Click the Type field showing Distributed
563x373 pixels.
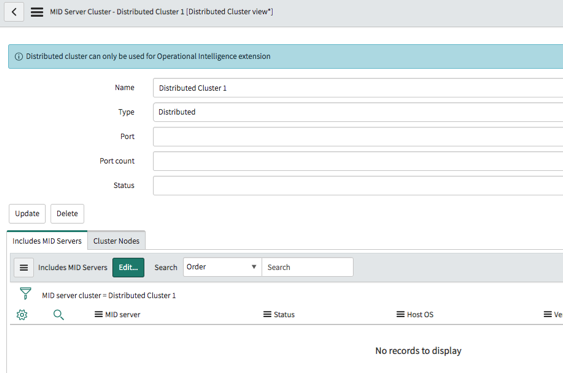coord(358,112)
